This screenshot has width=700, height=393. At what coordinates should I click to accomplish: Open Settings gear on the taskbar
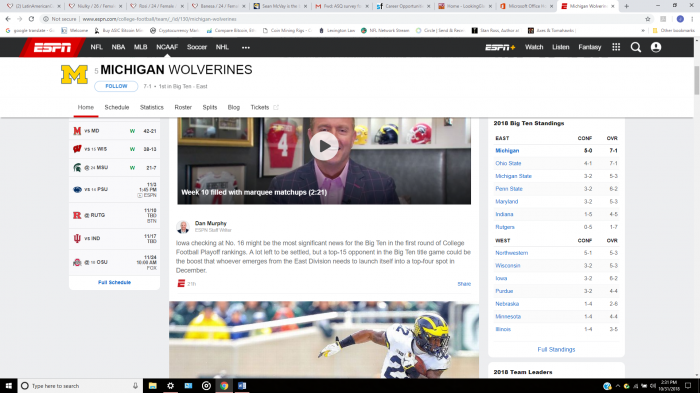coord(171,386)
